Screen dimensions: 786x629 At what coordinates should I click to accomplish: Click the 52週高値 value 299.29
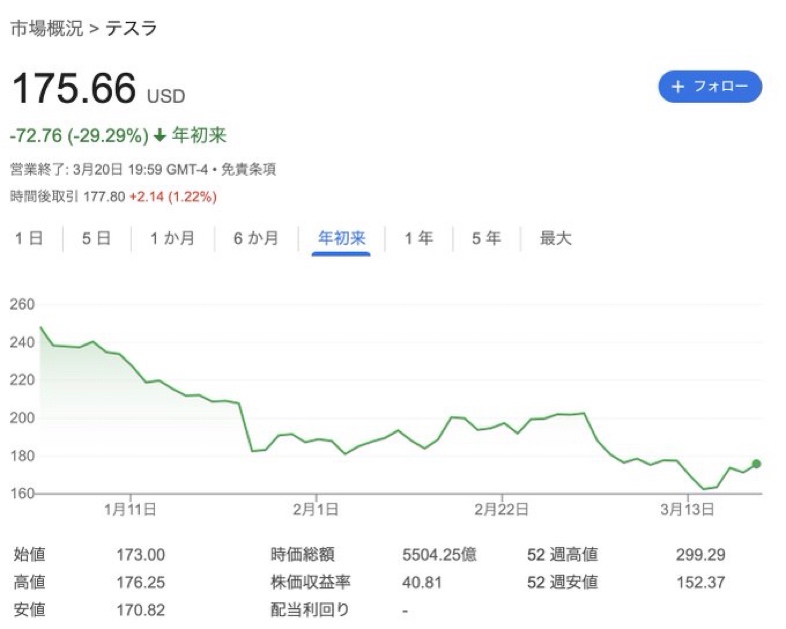700,555
